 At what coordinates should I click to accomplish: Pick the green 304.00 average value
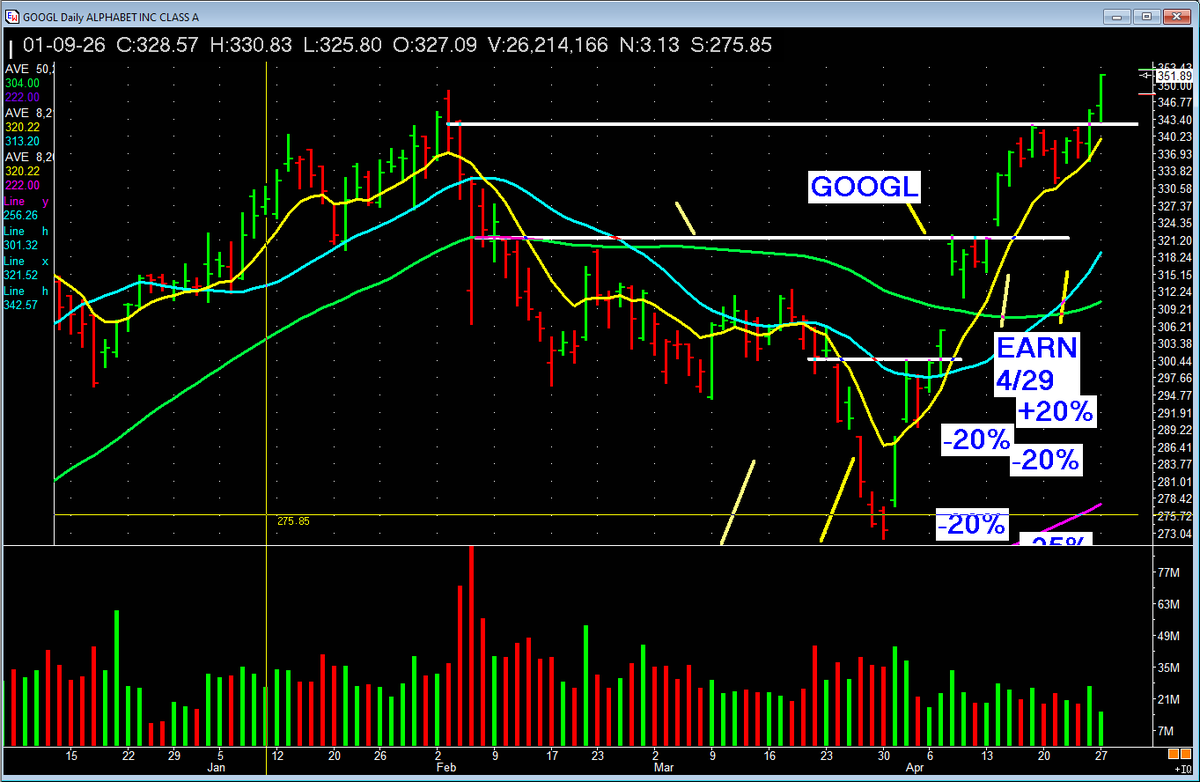click(22, 83)
